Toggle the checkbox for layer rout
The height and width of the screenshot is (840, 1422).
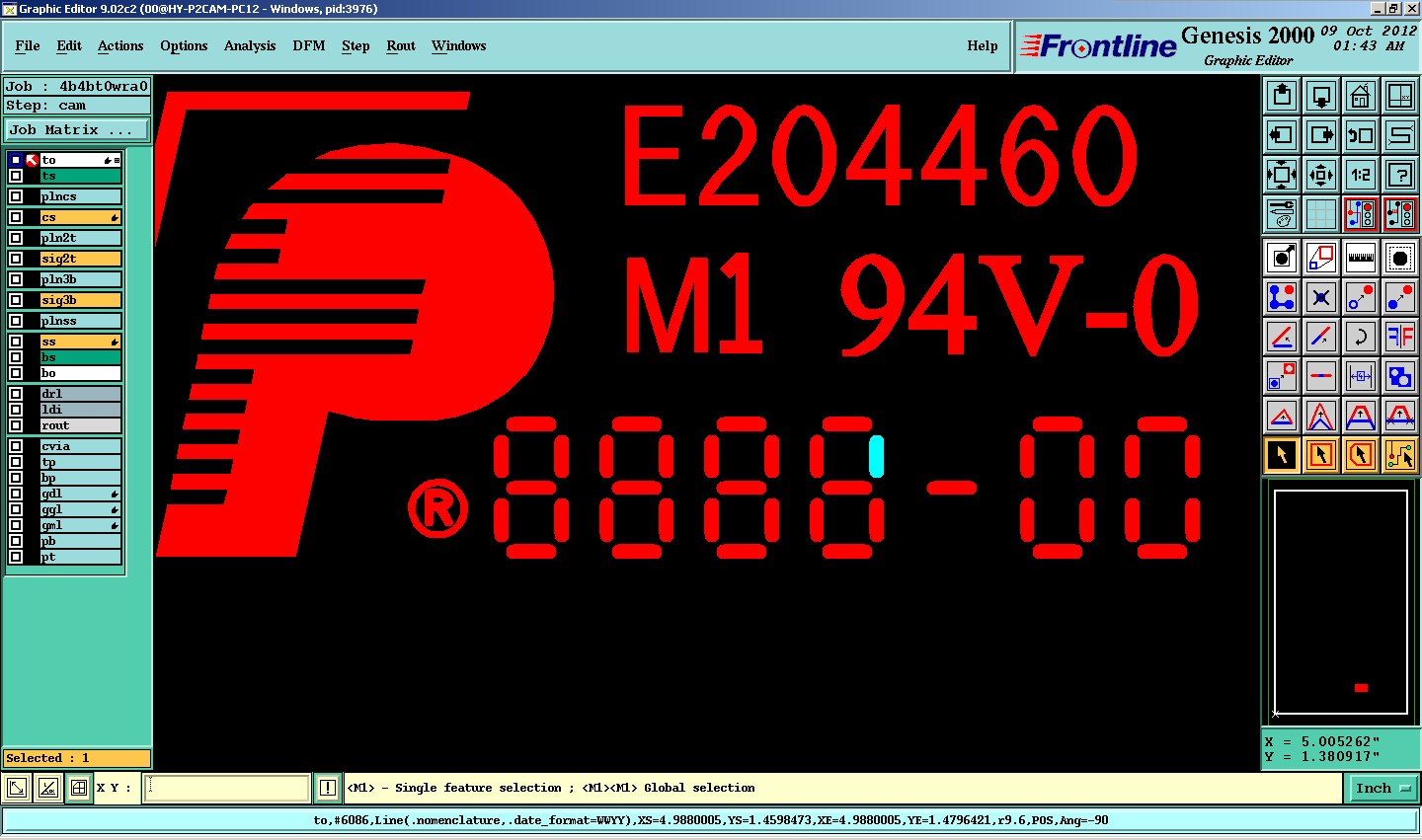(16, 425)
